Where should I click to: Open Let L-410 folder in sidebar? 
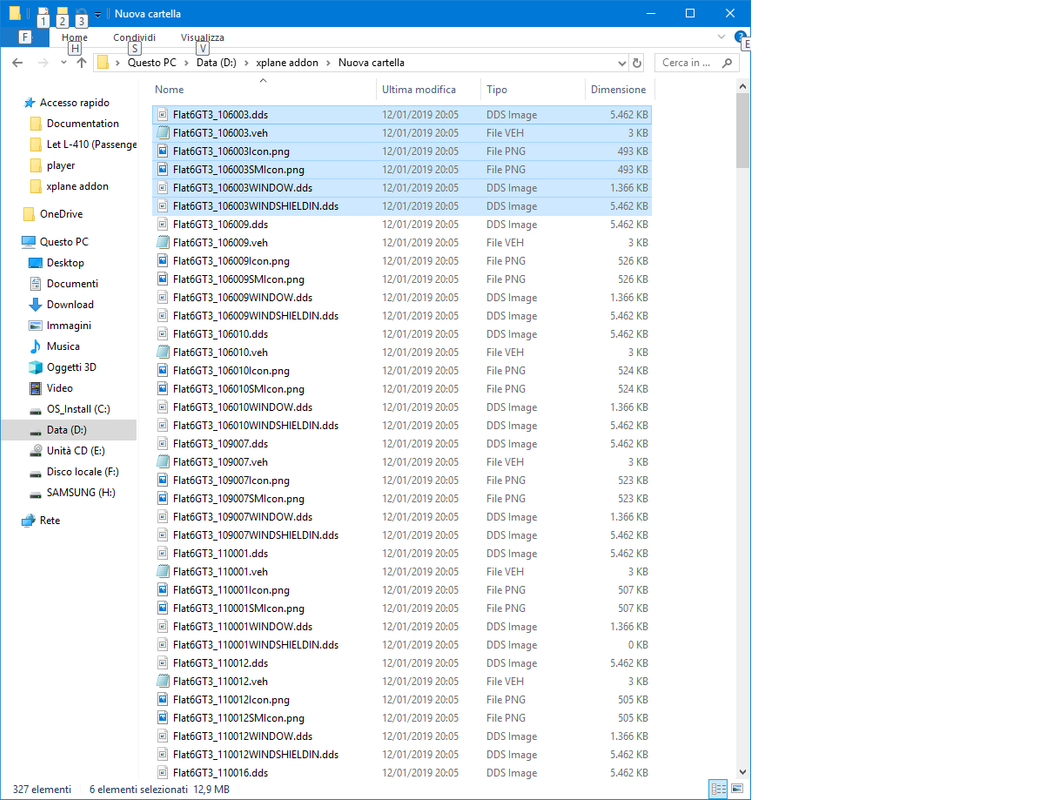tap(91, 144)
